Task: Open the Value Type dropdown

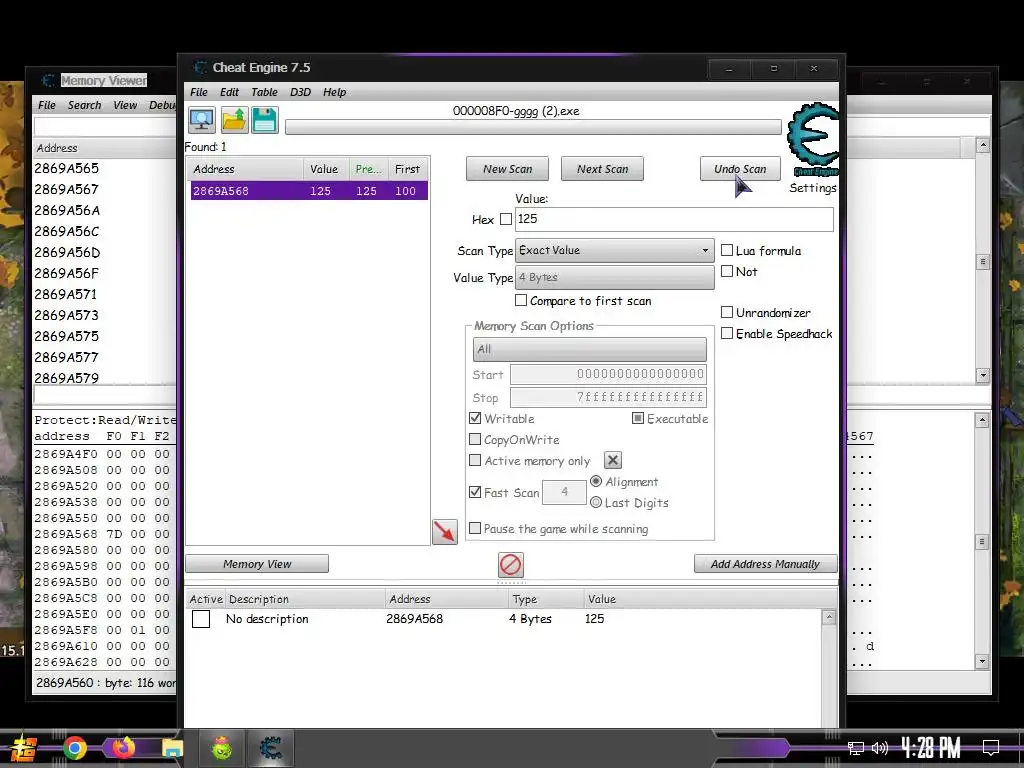Action: tap(615, 278)
